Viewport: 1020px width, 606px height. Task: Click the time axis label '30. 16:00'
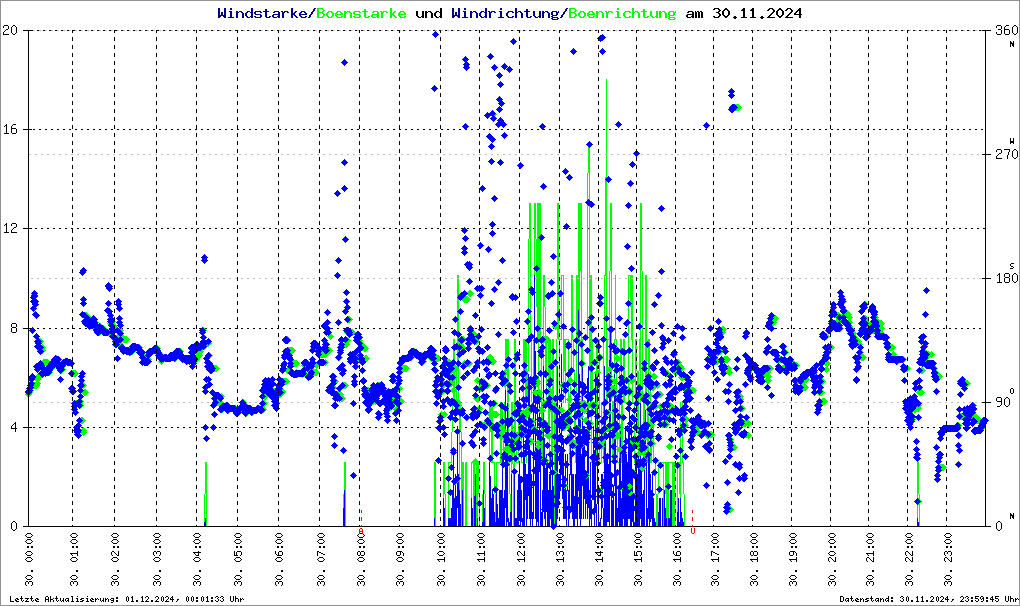(x=677, y=560)
